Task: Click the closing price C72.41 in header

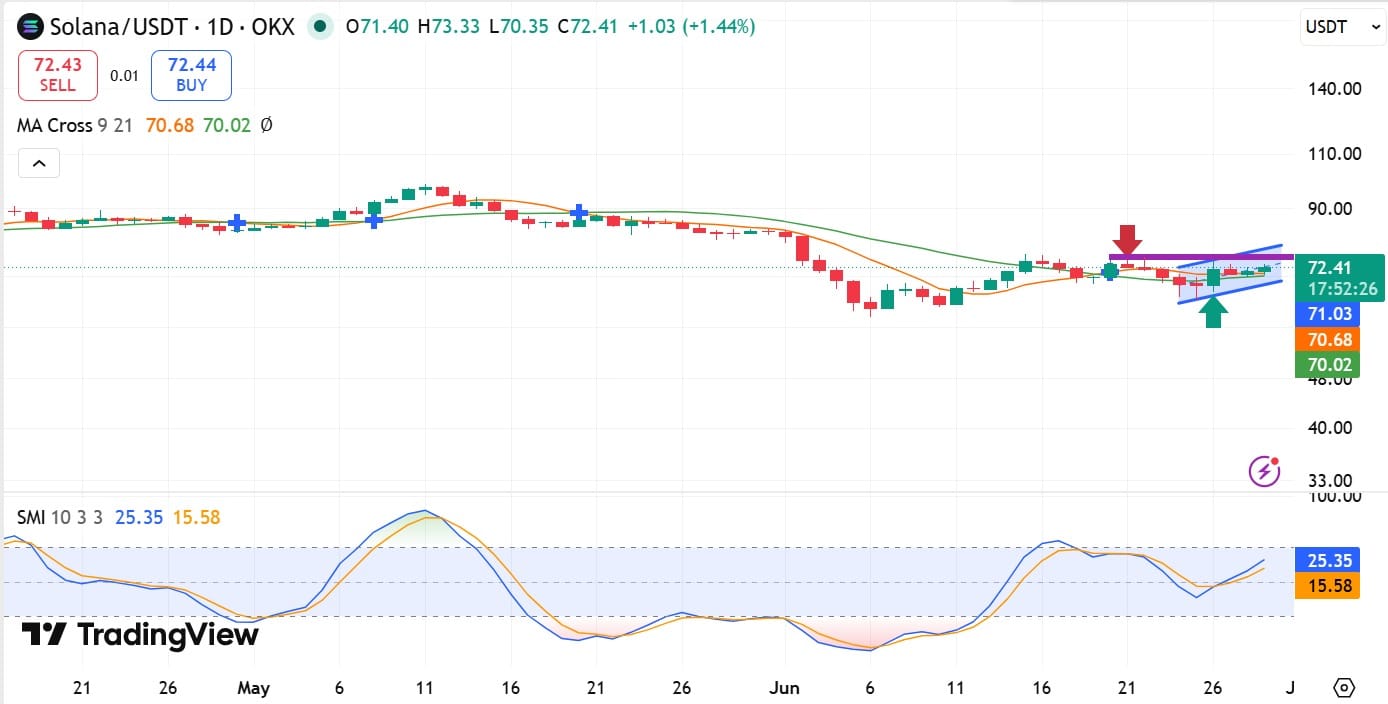Action: [x=588, y=27]
